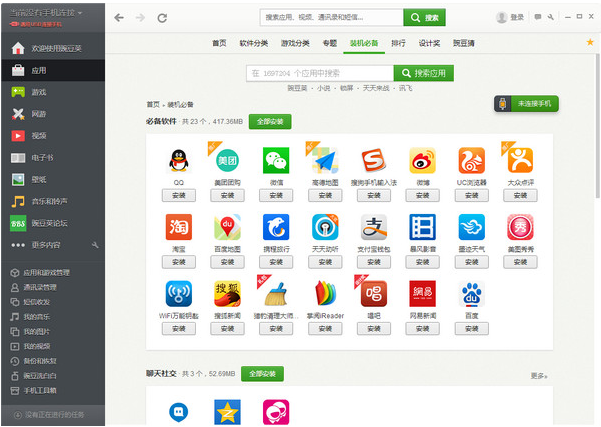
Task: Select the Weibo app icon
Action: 422,160
